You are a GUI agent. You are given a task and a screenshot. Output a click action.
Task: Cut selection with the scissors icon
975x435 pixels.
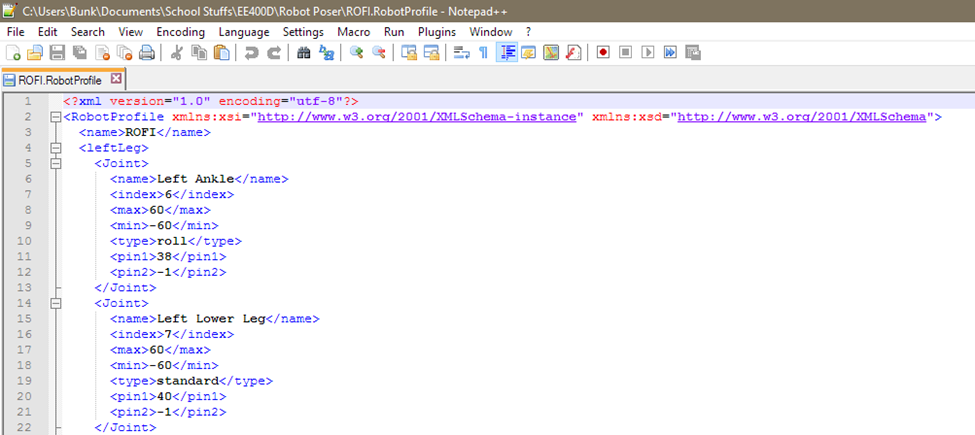[x=176, y=53]
